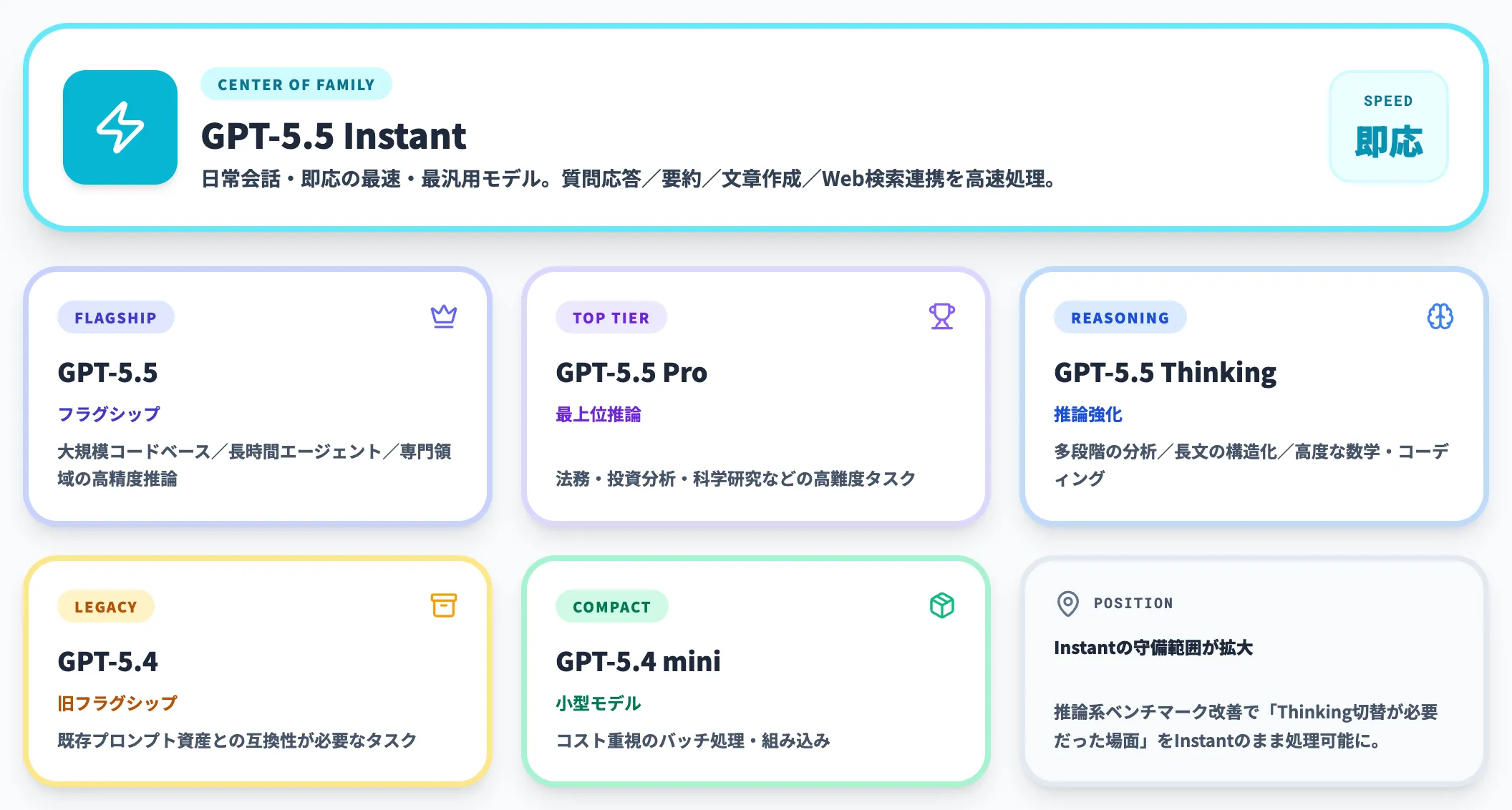Click the 小型モデル subtitle
Image resolution: width=1512 pixels, height=810 pixels.
pos(598,703)
